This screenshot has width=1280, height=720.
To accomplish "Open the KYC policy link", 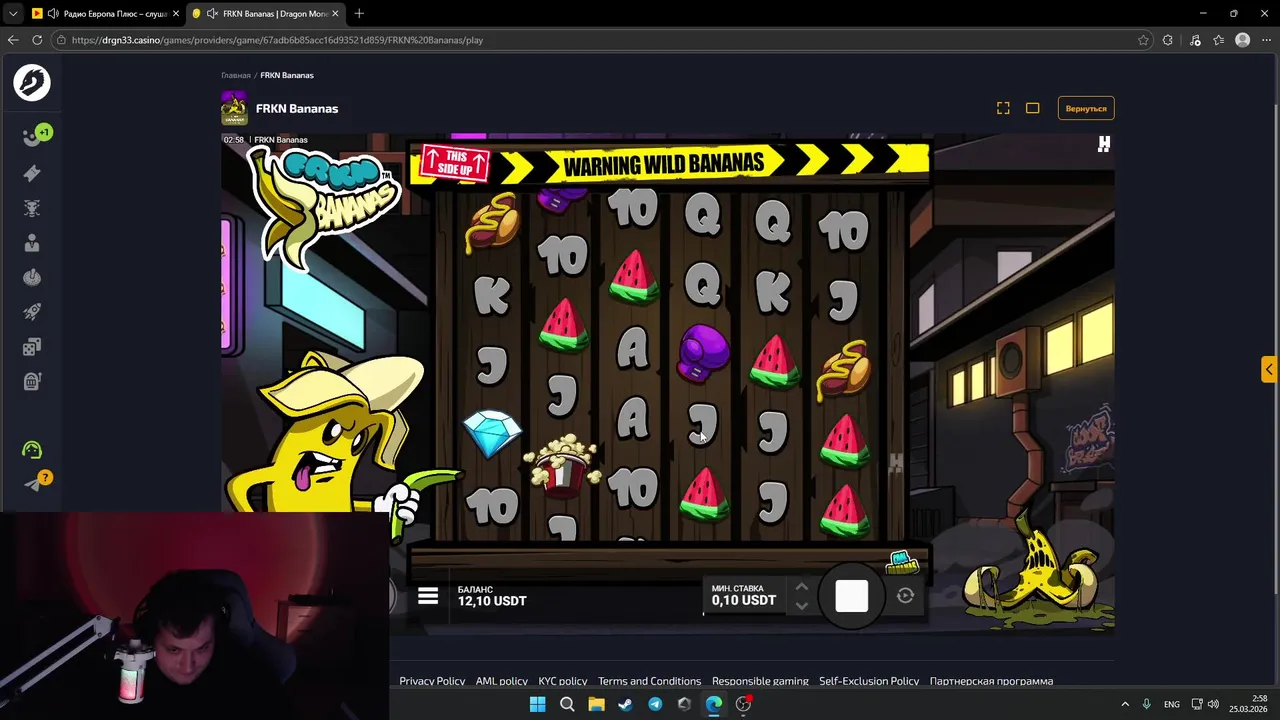I will click(x=563, y=681).
